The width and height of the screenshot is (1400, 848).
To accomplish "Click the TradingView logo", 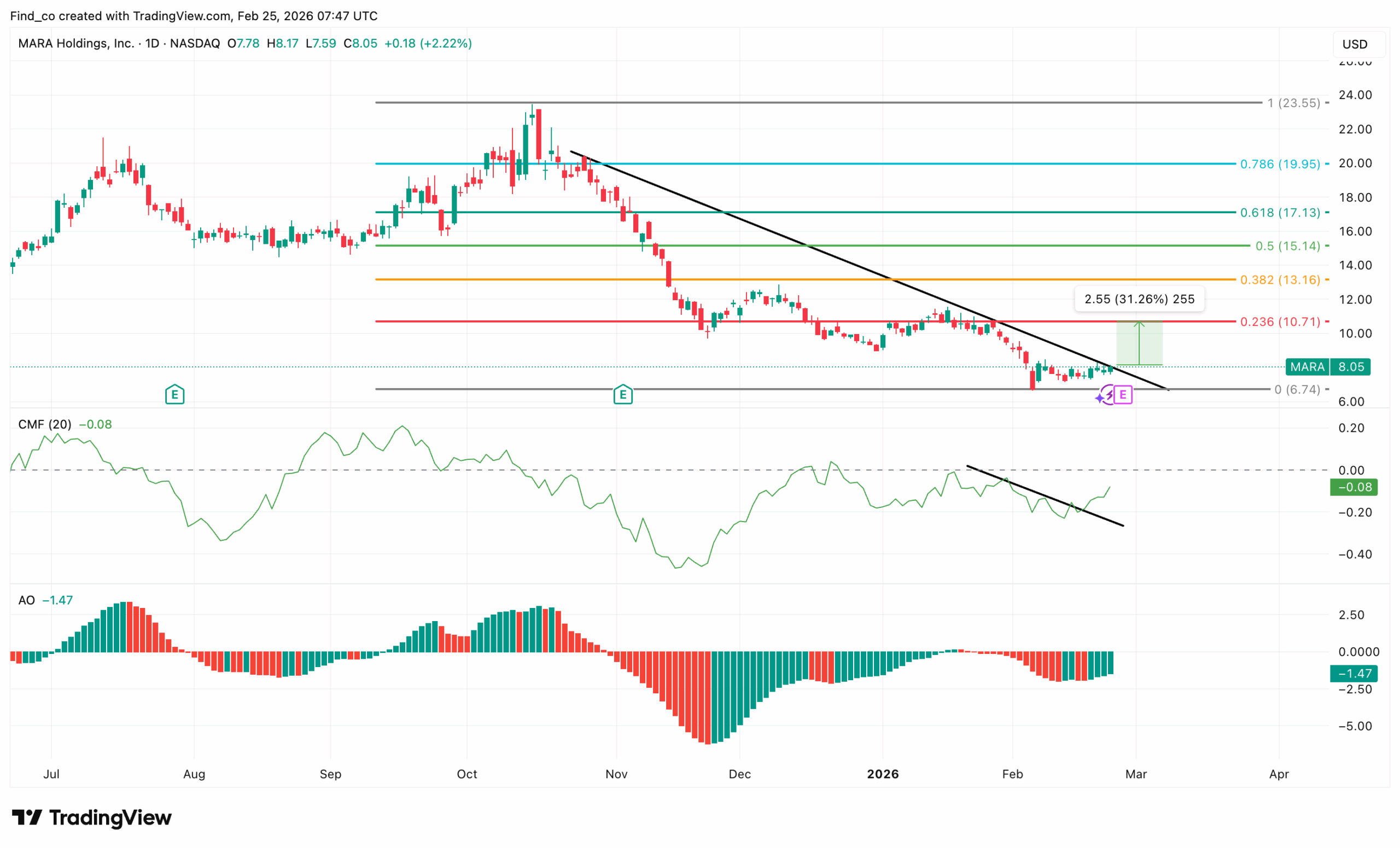I will tap(91, 817).
